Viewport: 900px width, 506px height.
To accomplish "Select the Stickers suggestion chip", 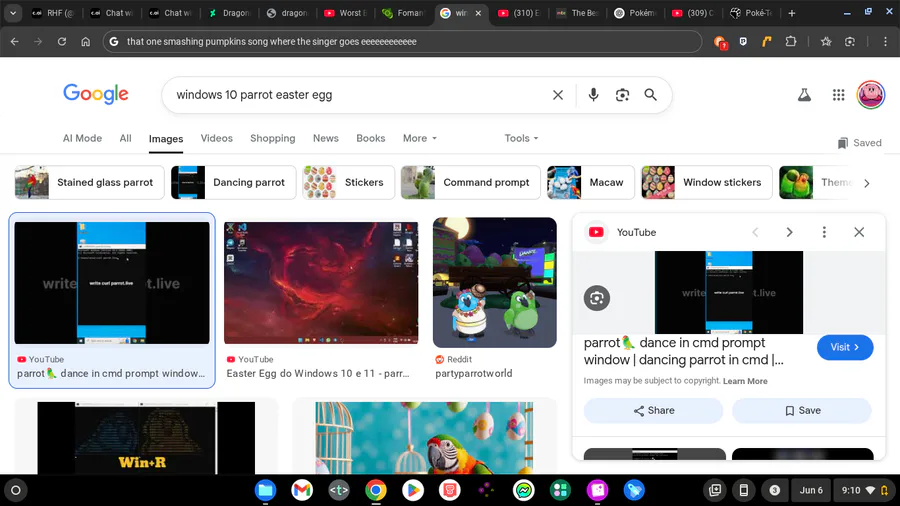I will (x=348, y=182).
